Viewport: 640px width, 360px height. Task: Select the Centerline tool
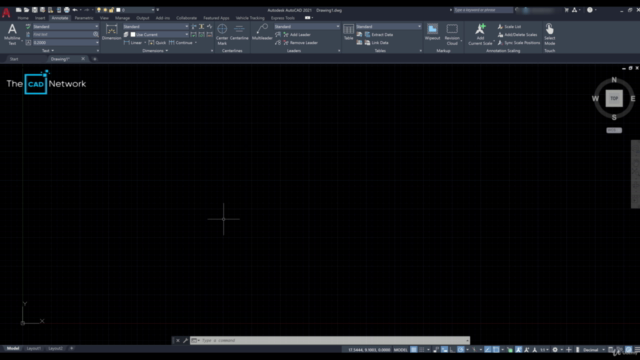click(239, 32)
